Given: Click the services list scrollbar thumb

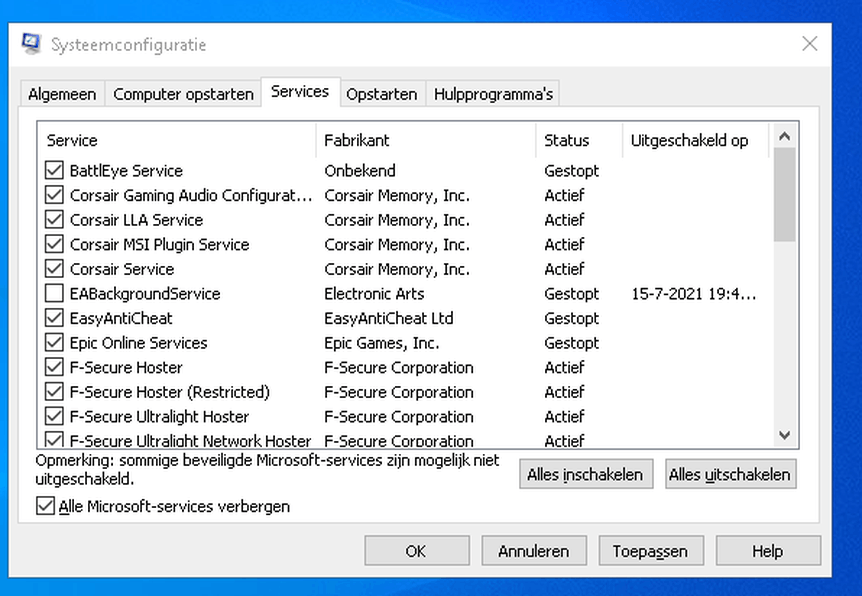Looking at the screenshot, I should [x=784, y=195].
